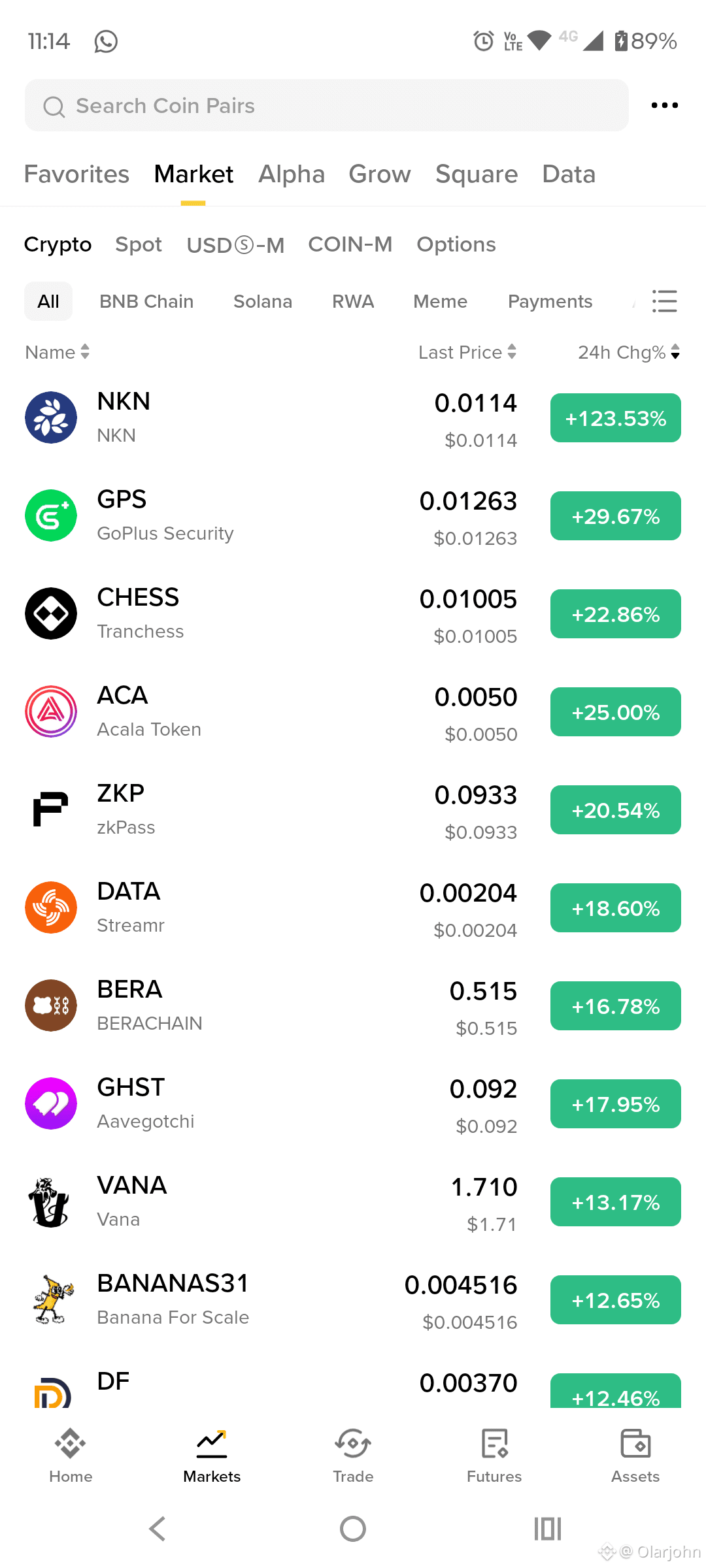The width and height of the screenshot is (706, 1568).
Task: Sort list by 24h Chg%
Action: point(629,352)
